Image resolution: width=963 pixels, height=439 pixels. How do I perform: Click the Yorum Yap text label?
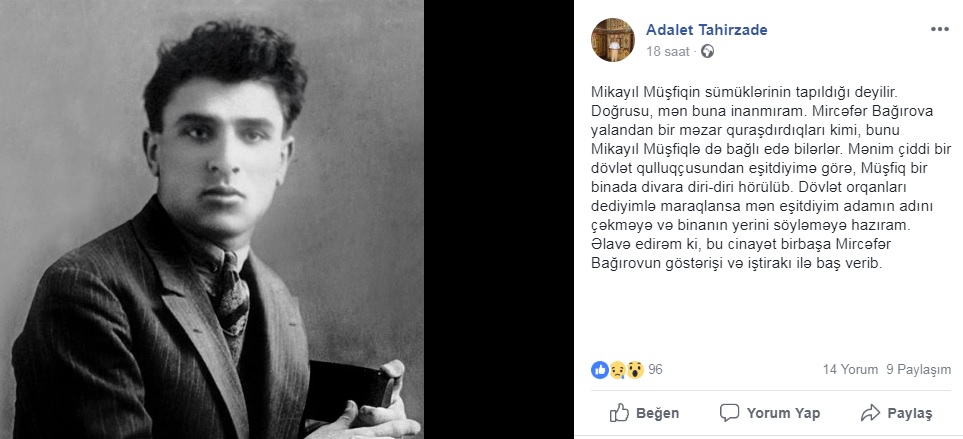click(x=783, y=413)
